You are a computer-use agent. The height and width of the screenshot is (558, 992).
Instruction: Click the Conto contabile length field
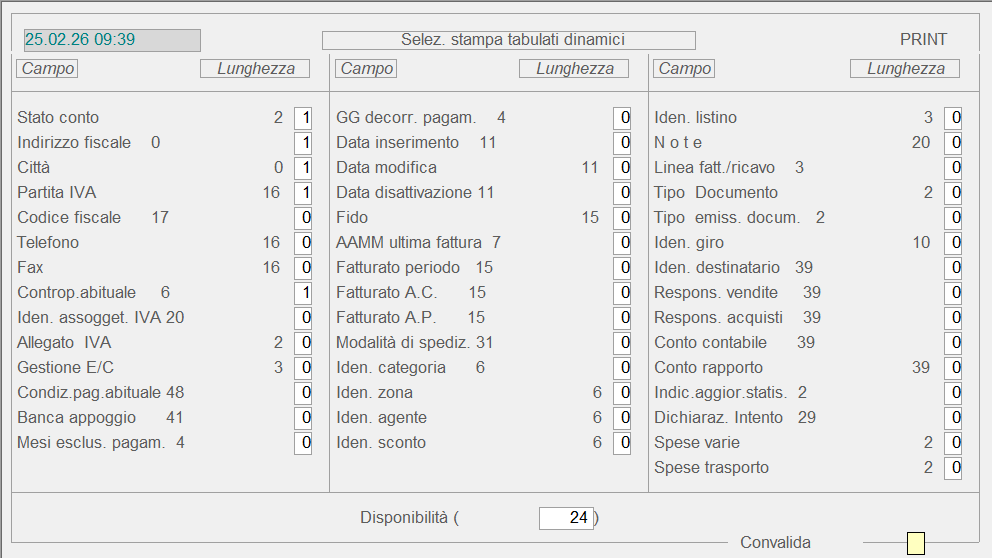pyautogui.click(x=953, y=343)
